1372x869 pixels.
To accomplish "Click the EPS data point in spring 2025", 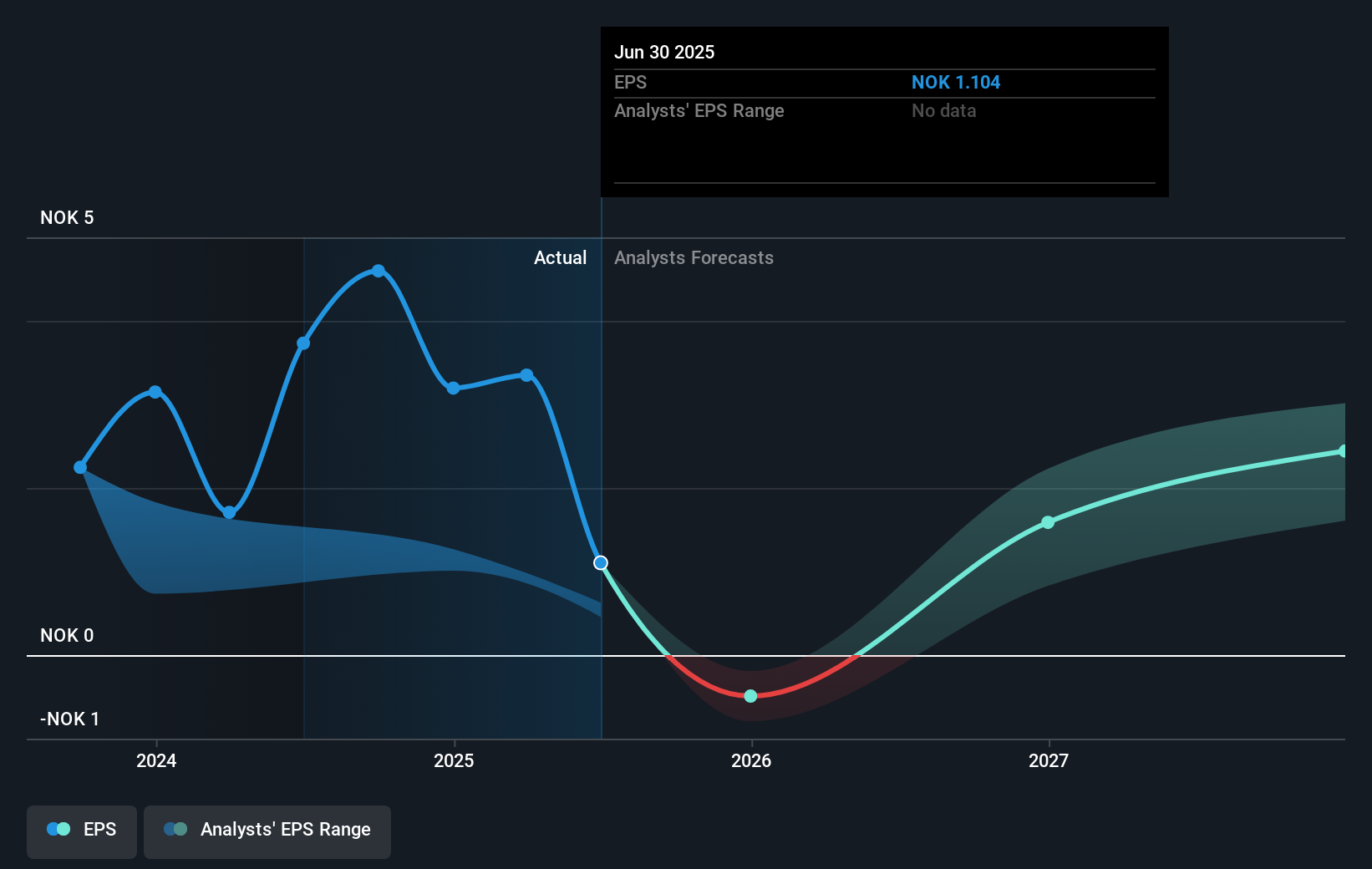I will pyautogui.click(x=526, y=375).
